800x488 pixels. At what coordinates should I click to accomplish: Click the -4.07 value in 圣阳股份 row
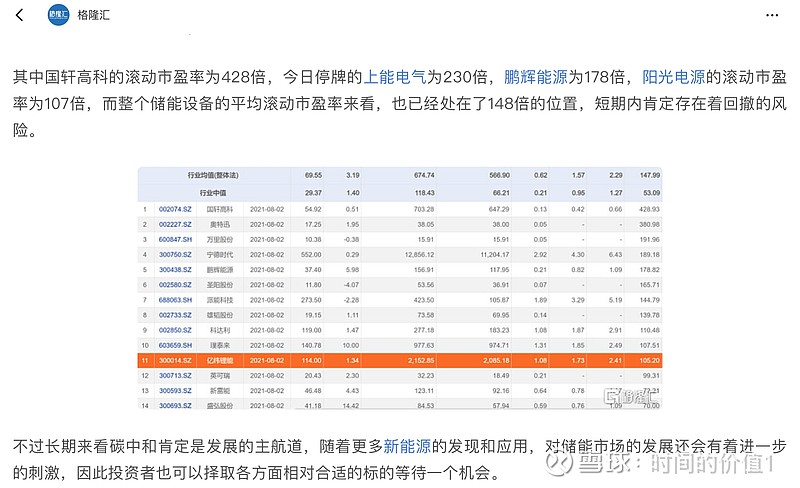[352, 285]
